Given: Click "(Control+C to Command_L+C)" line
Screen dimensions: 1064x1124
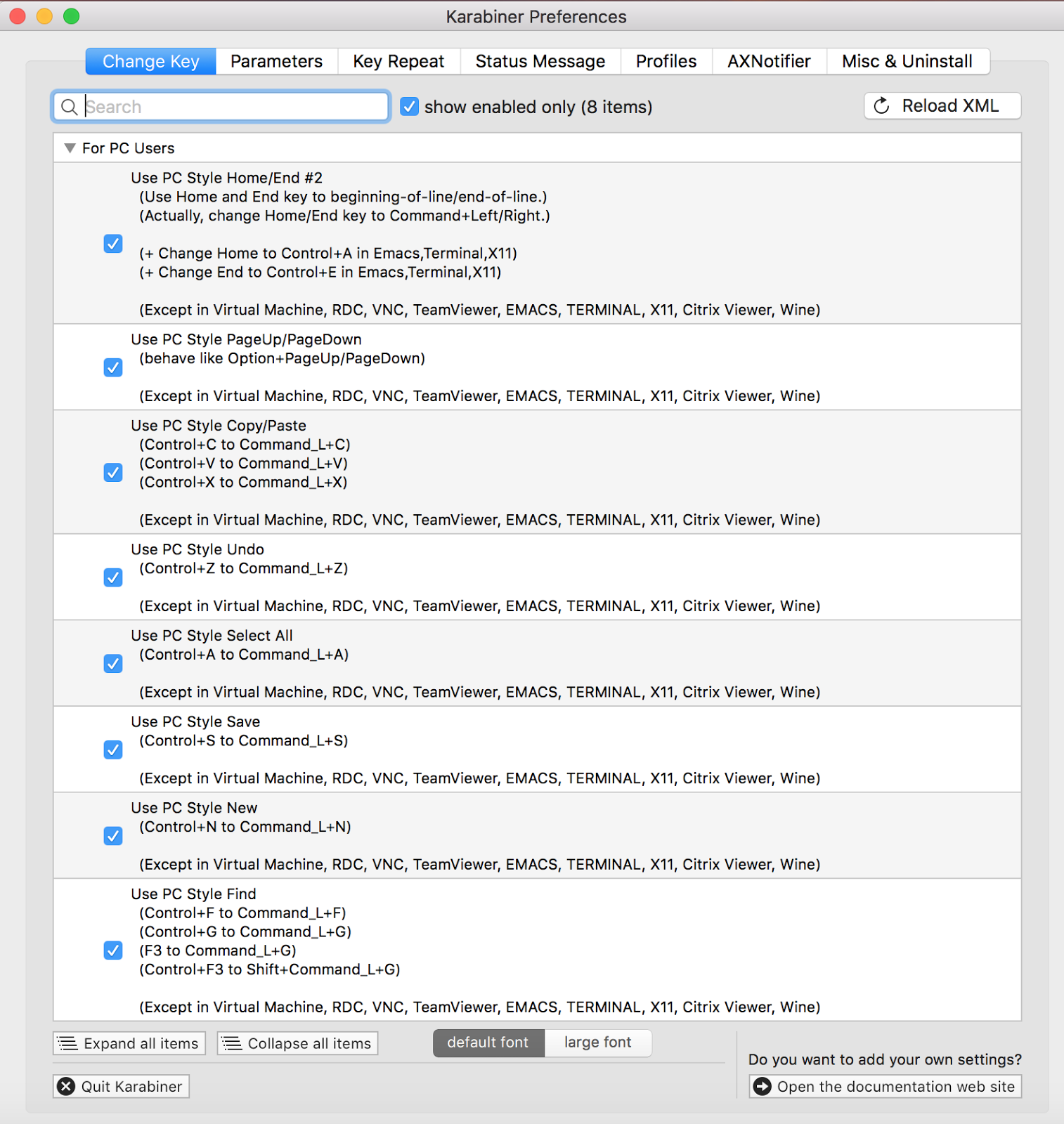Looking at the screenshot, I should (x=245, y=445).
